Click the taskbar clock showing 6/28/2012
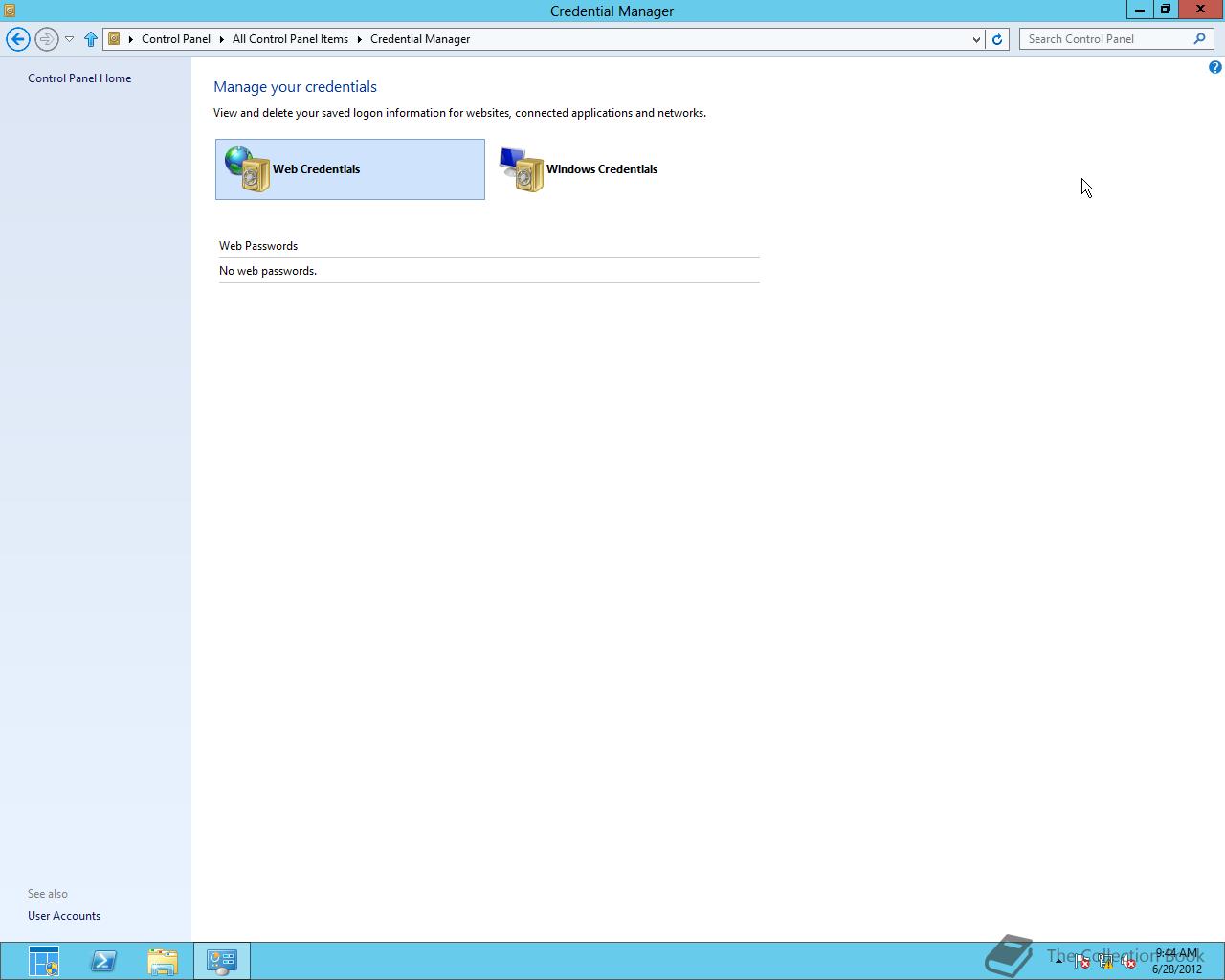This screenshot has width=1225, height=980. click(x=1176, y=961)
